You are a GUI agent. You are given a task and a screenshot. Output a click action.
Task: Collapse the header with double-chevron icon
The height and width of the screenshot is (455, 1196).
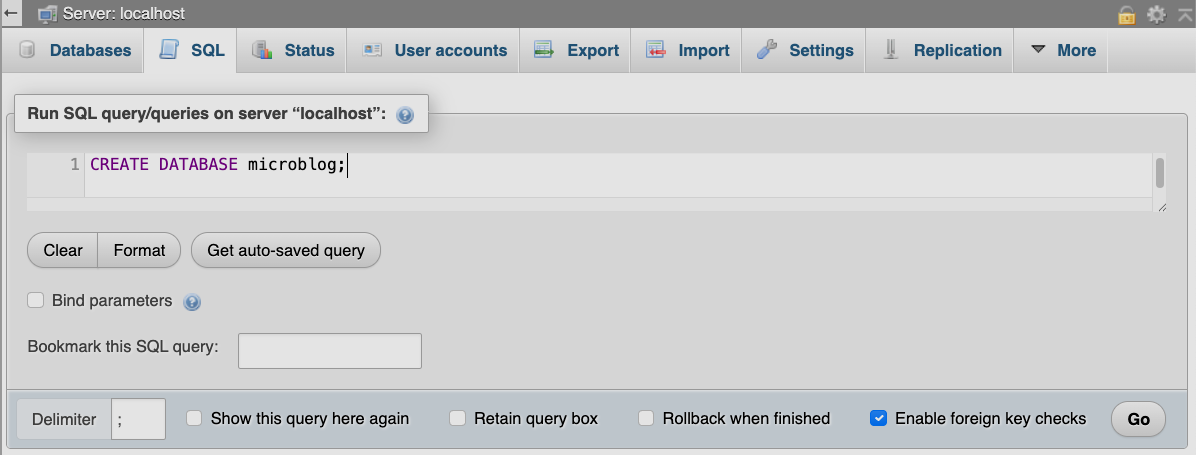(1184, 14)
